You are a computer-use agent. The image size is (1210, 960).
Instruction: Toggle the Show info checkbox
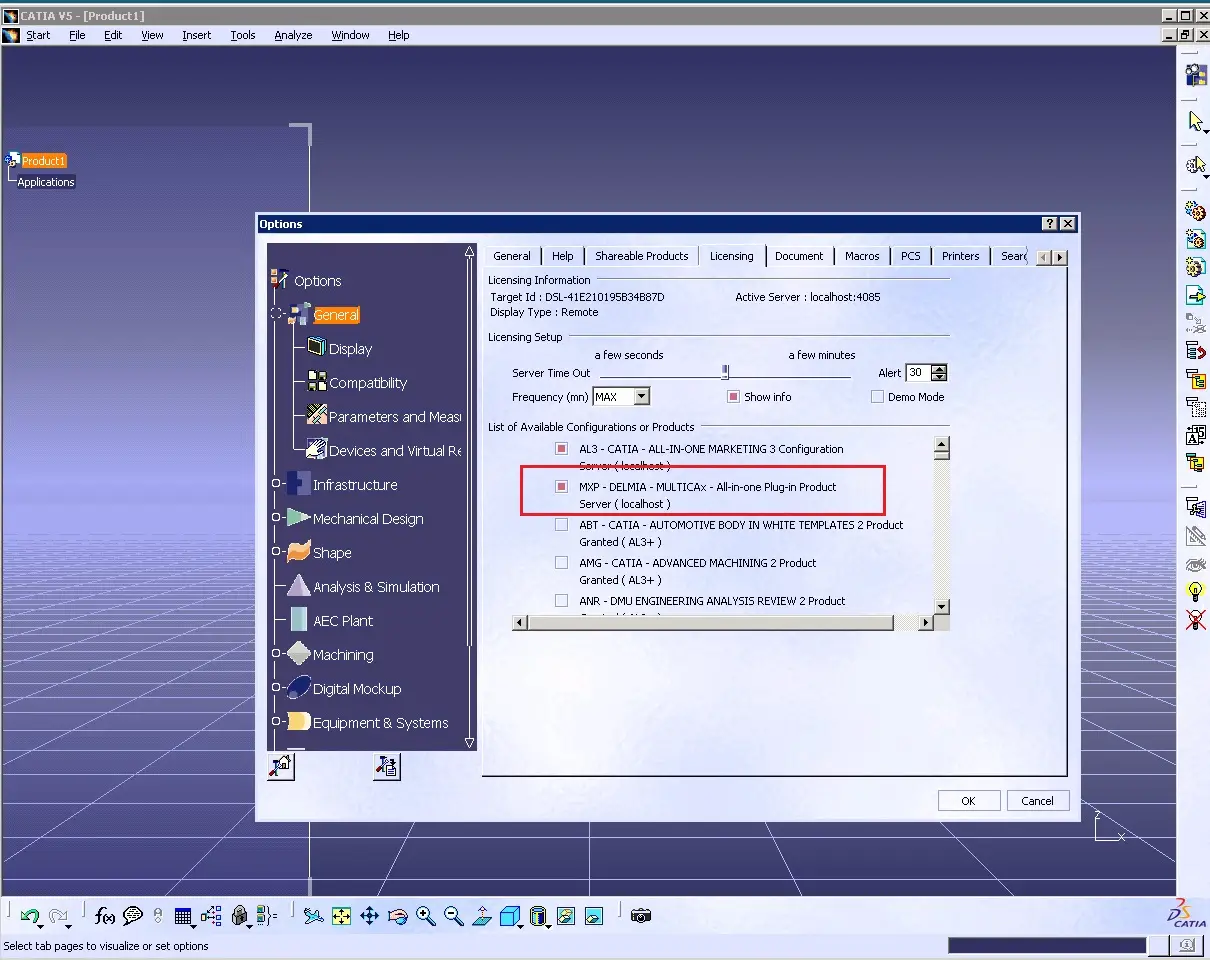[733, 397]
